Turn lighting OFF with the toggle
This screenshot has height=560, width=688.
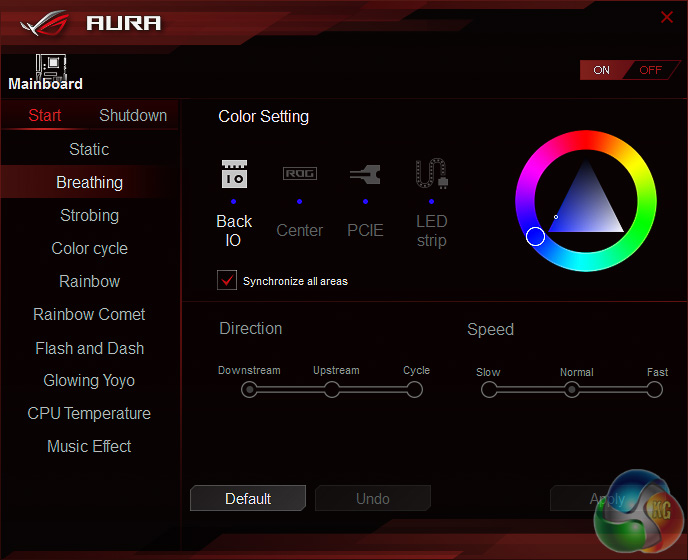(650, 70)
